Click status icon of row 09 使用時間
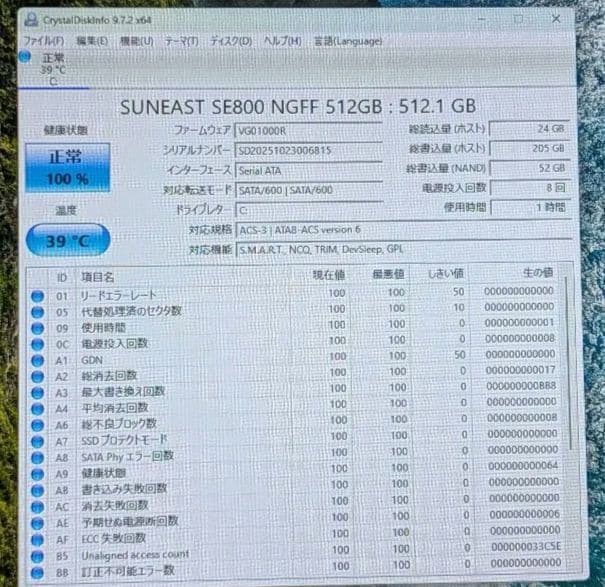 pos(37,328)
